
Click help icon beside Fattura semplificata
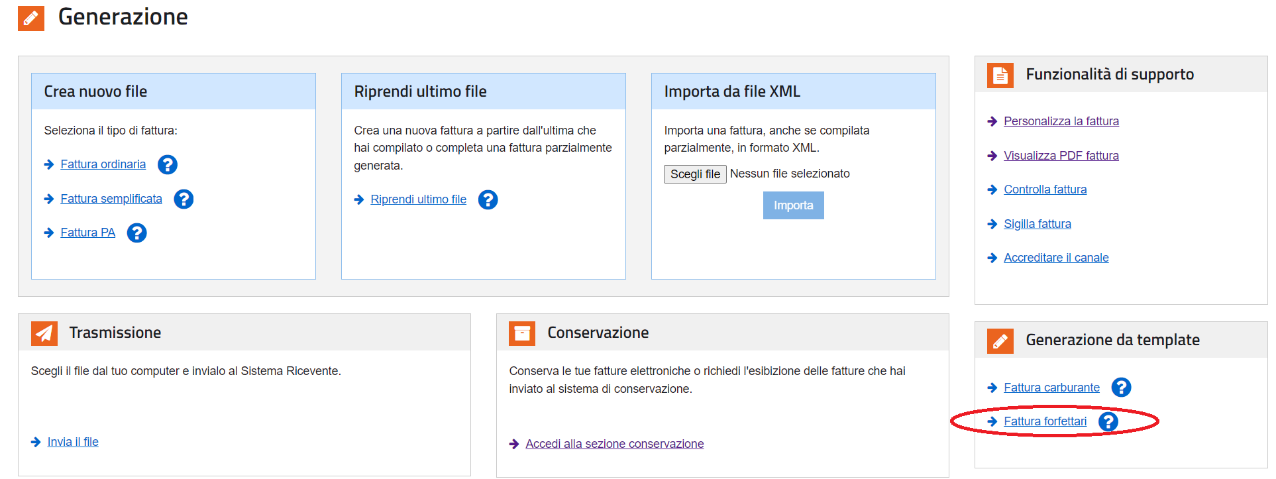tap(183, 199)
